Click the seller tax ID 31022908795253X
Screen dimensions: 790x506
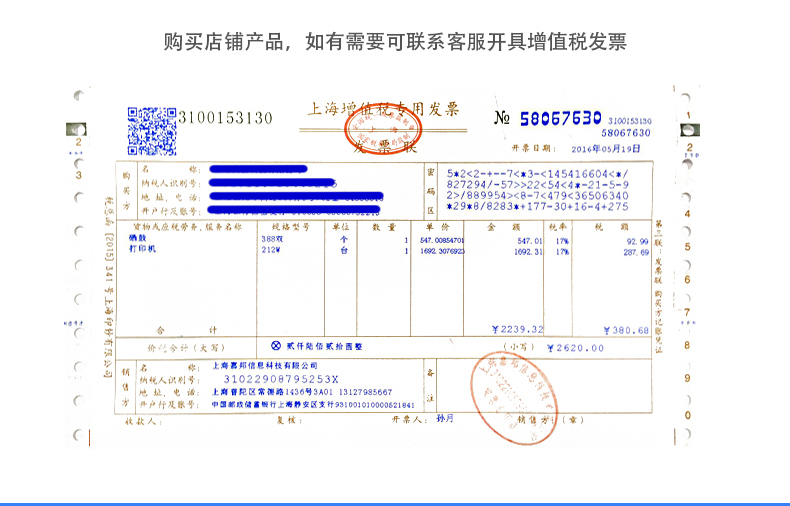(281, 379)
